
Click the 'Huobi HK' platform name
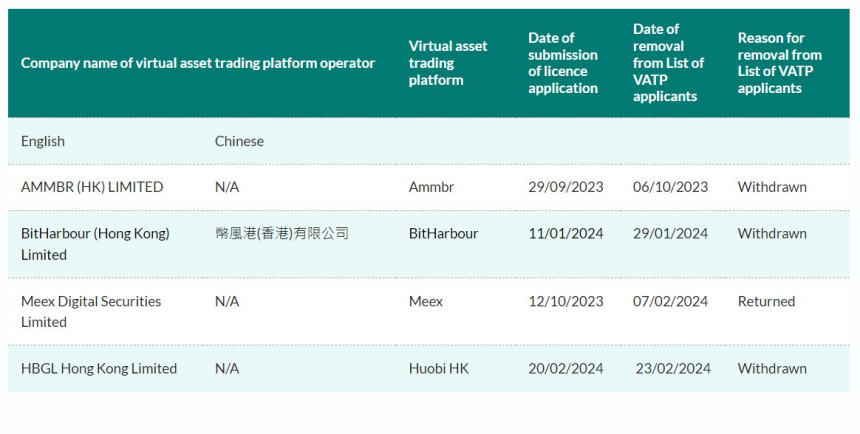point(438,368)
